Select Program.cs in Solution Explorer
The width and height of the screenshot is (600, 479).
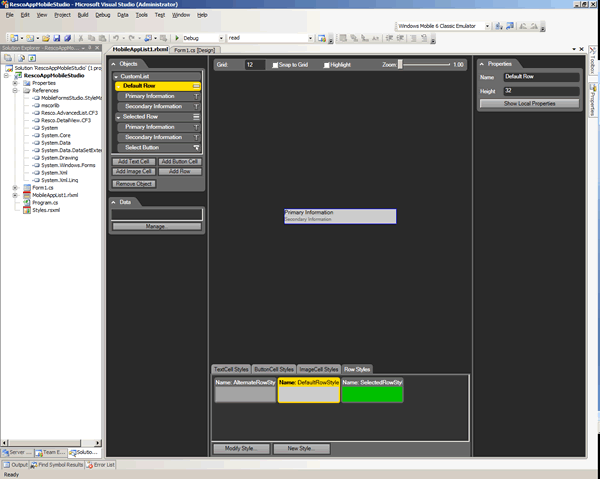click(x=45, y=202)
